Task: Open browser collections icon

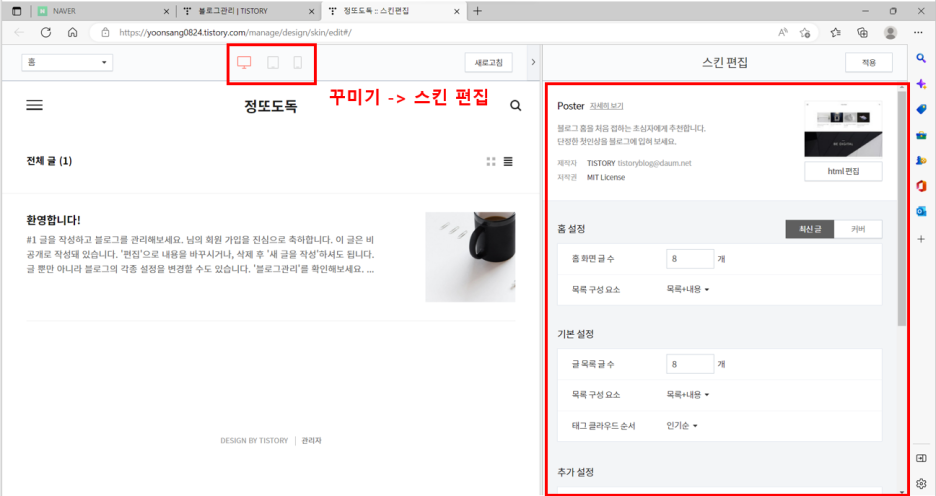Action: coord(863,32)
